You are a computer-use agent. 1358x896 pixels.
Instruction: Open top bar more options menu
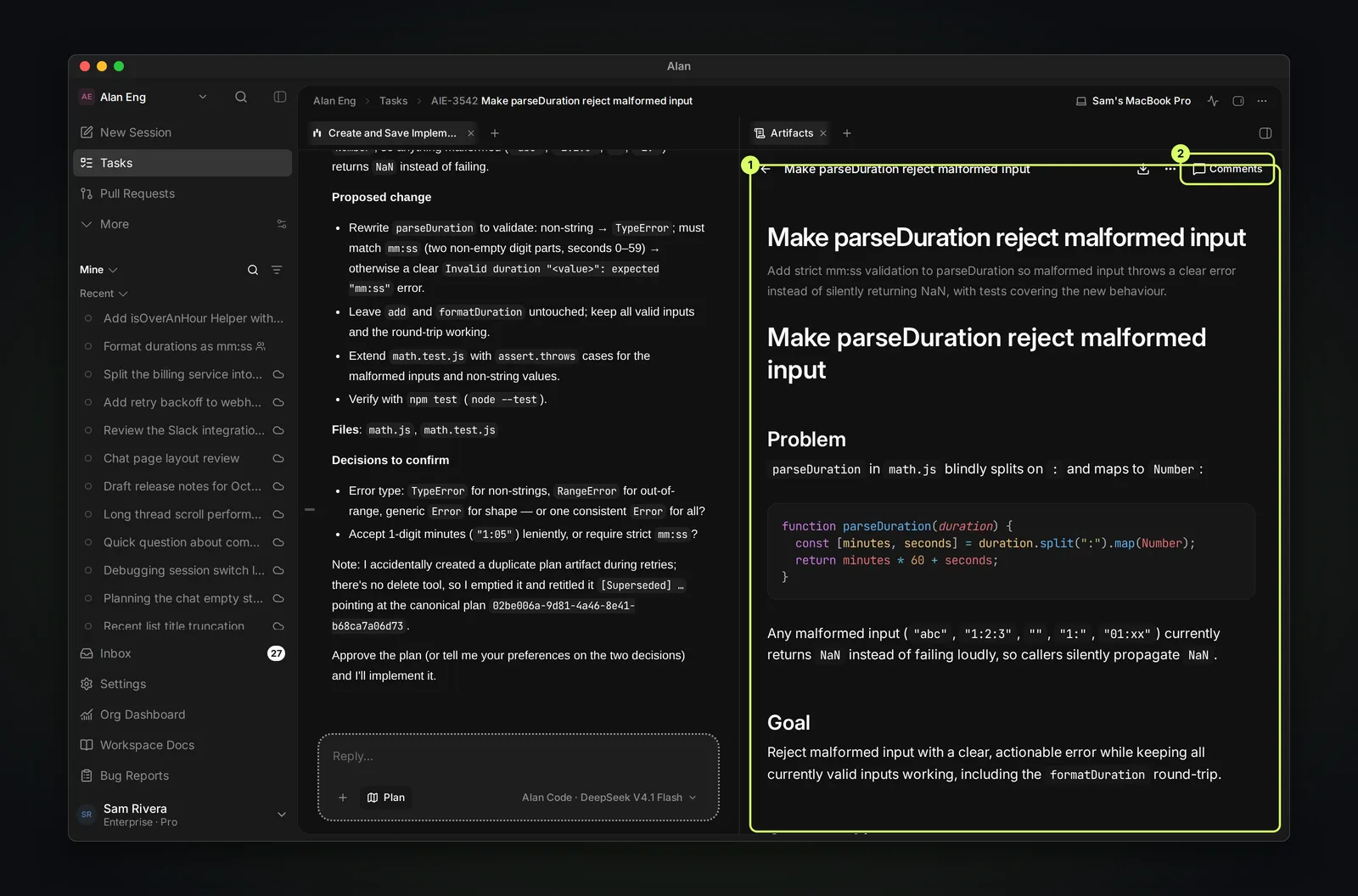1262,101
